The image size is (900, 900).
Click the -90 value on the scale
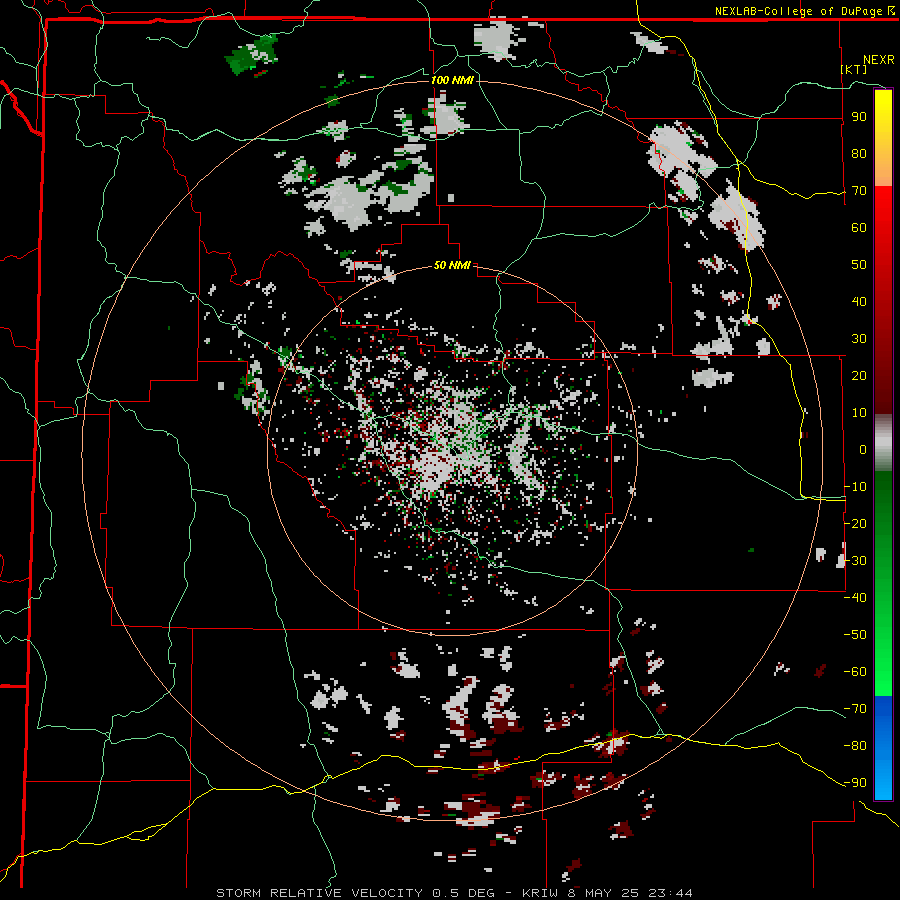click(855, 783)
